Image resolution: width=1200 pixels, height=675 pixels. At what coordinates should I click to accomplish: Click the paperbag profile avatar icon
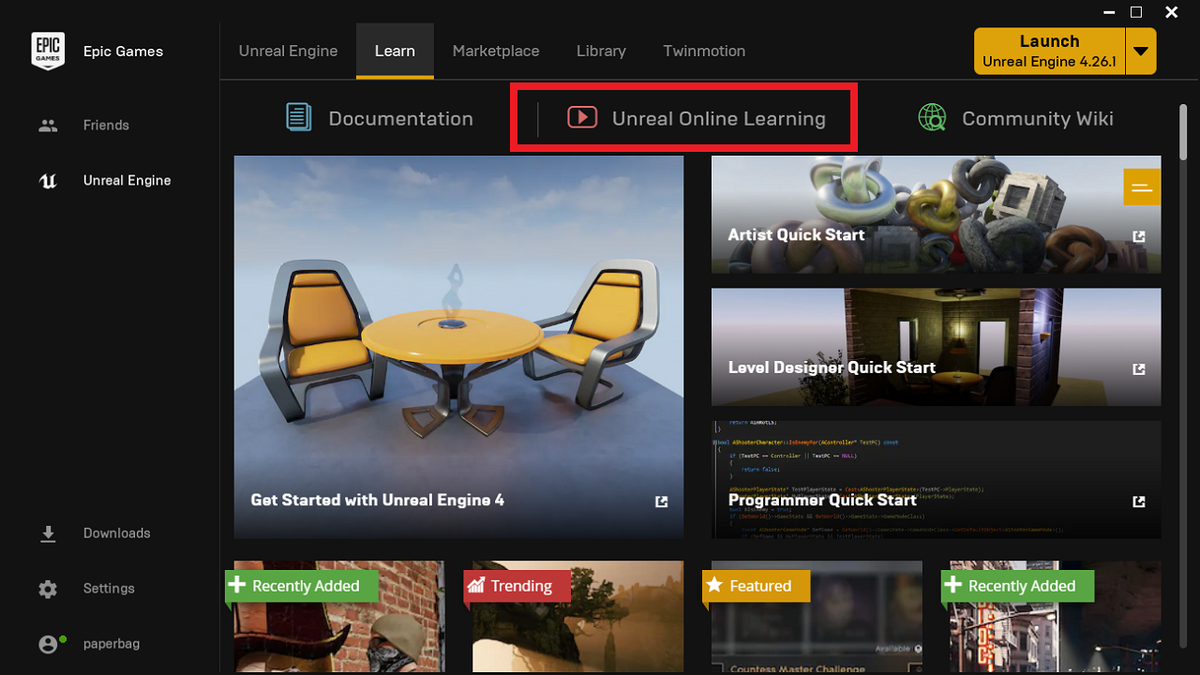(x=49, y=644)
